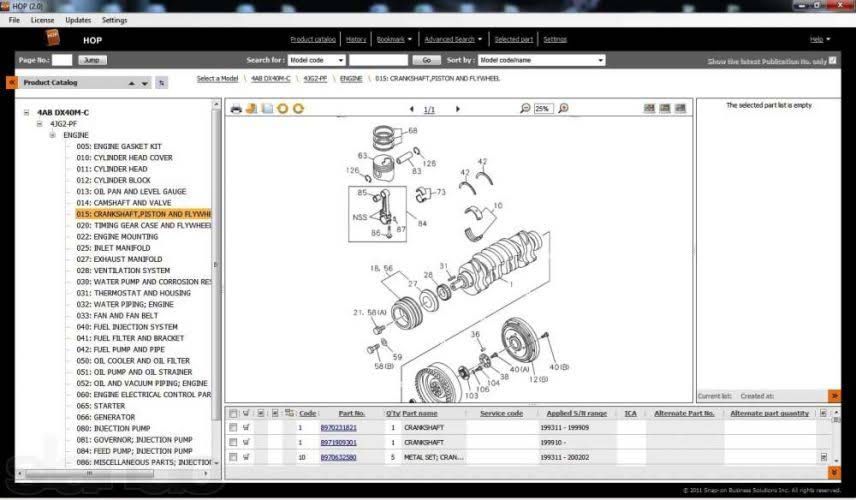Open the License menu
The width and height of the screenshot is (856, 500).
(43, 20)
